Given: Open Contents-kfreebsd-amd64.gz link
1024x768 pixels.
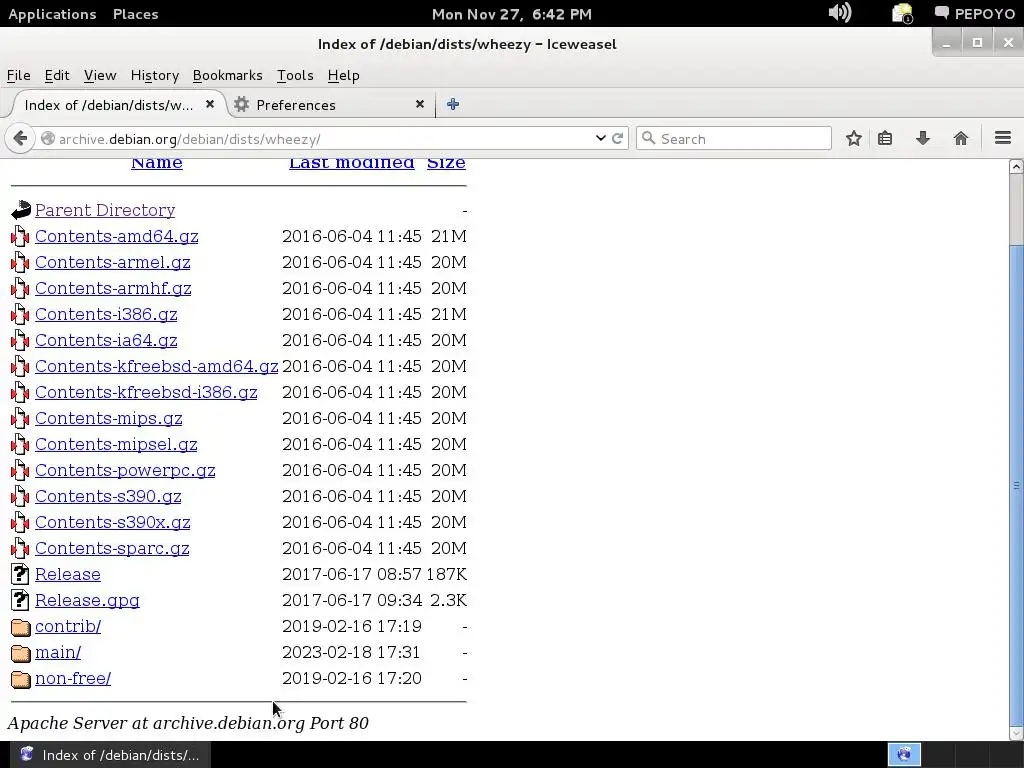Looking at the screenshot, I should pyautogui.click(x=157, y=366).
